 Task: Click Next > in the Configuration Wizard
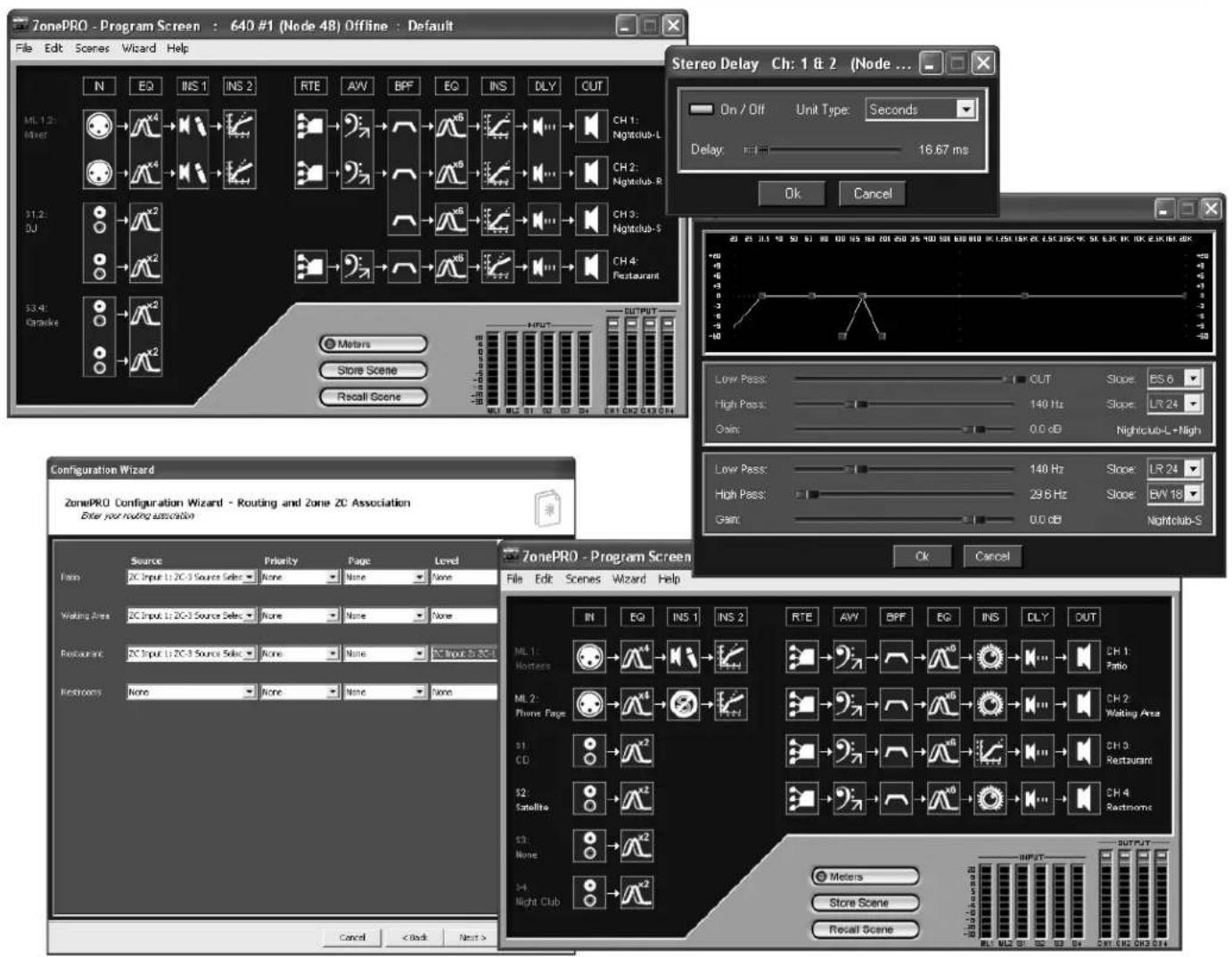[x=472, y=937]
